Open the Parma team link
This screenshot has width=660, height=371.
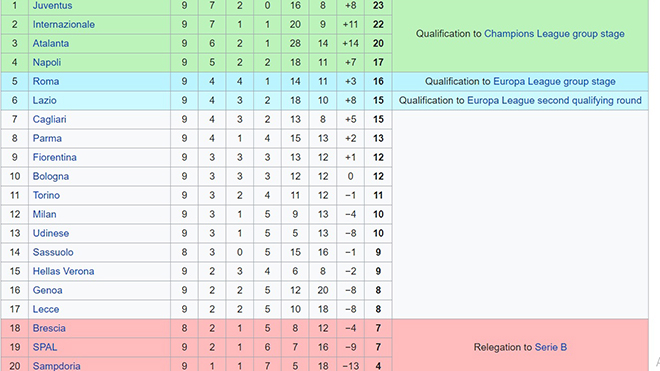point(47,138)
